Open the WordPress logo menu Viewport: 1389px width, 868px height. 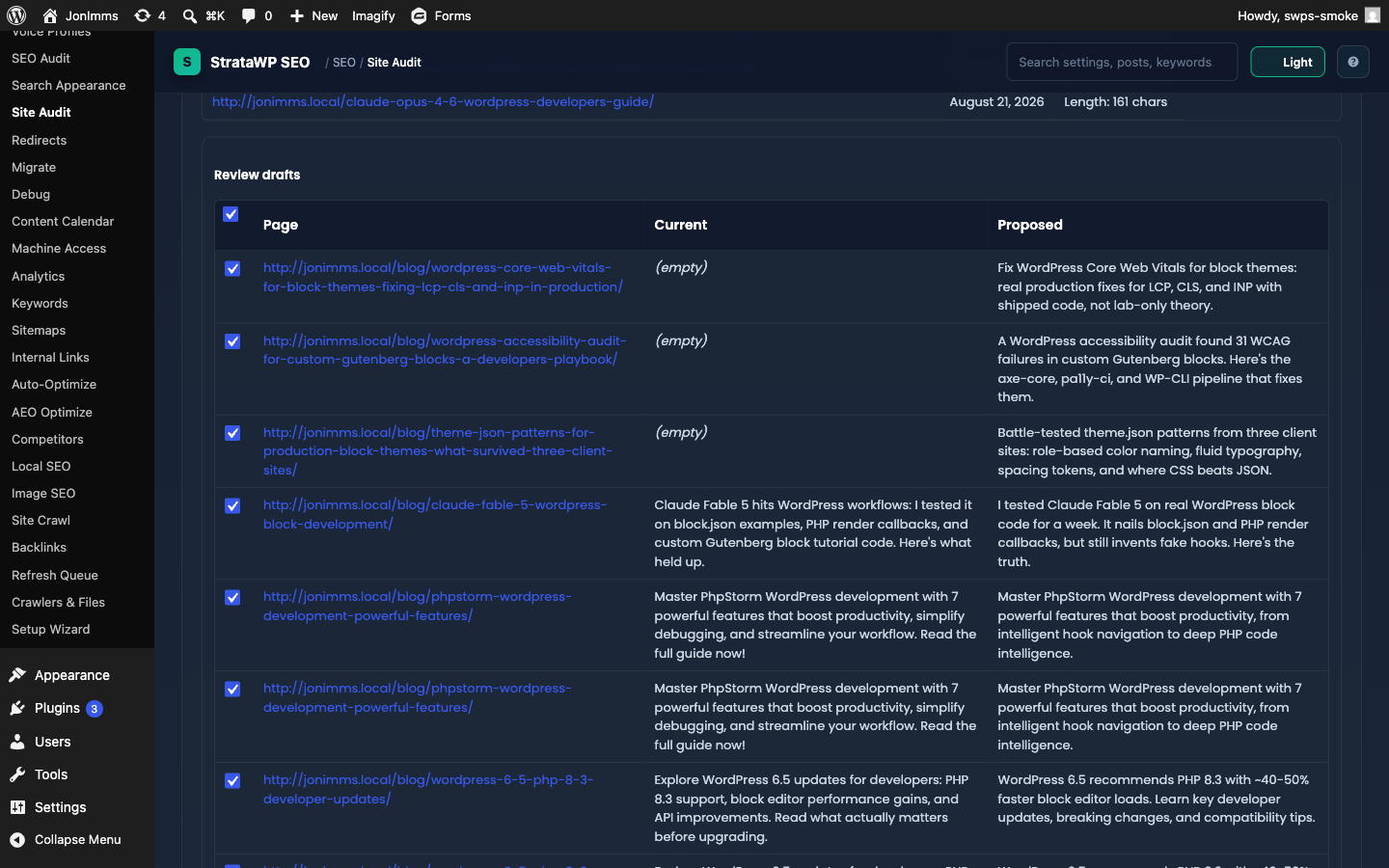point(16,15)
